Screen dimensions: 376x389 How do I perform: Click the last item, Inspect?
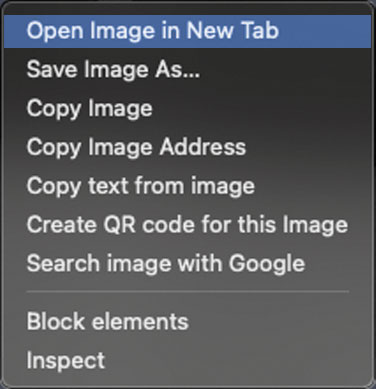coord(188,360)
